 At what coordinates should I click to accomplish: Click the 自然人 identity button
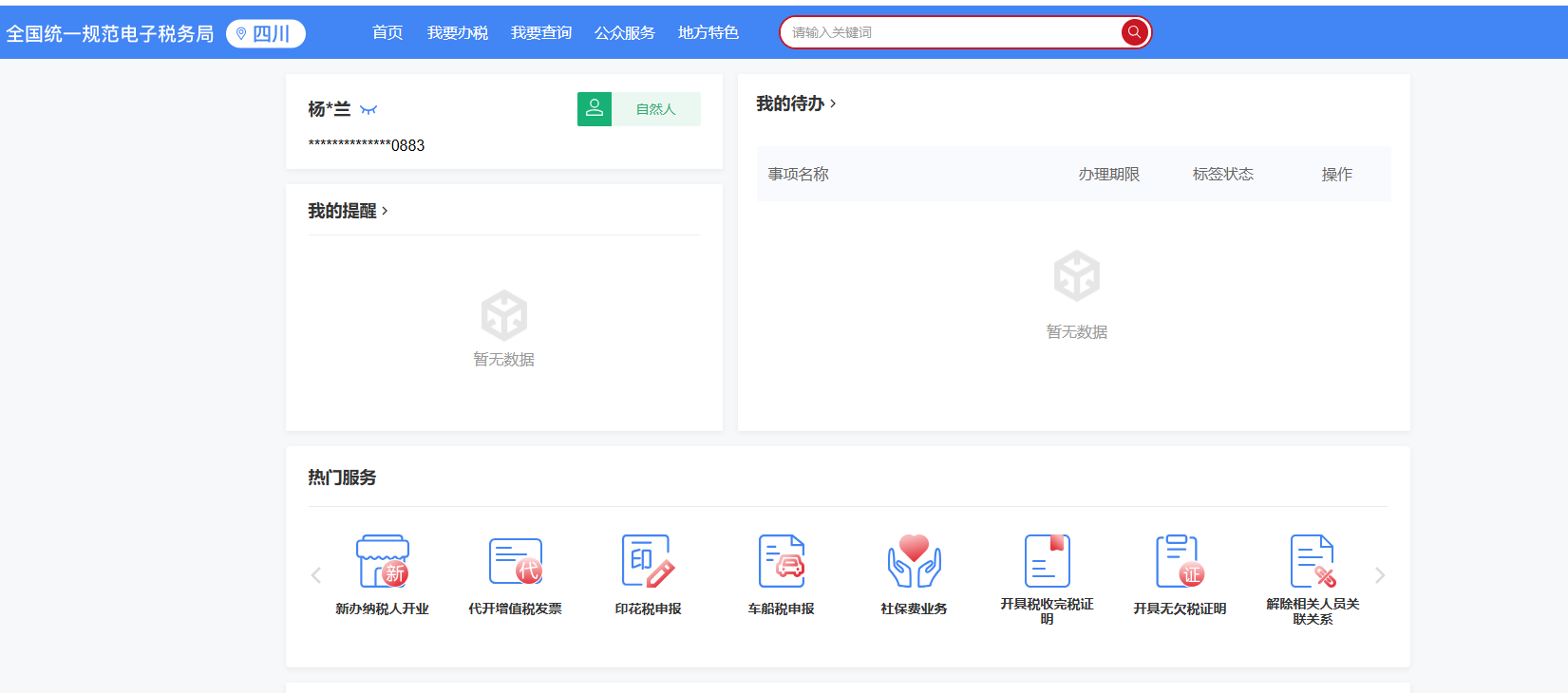[x=639, y=109]
